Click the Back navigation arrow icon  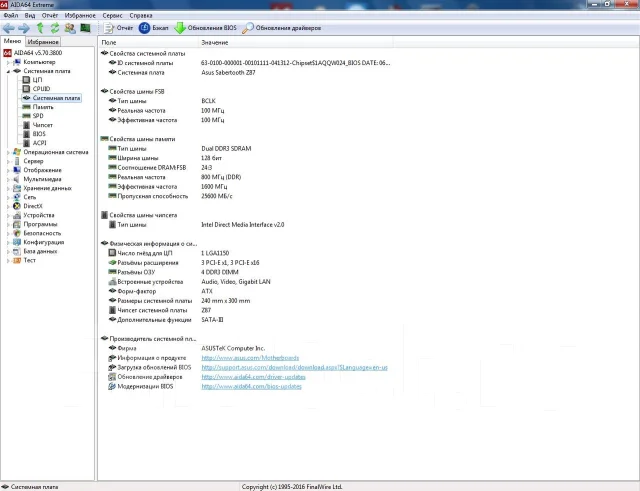[x=9, y=28]
